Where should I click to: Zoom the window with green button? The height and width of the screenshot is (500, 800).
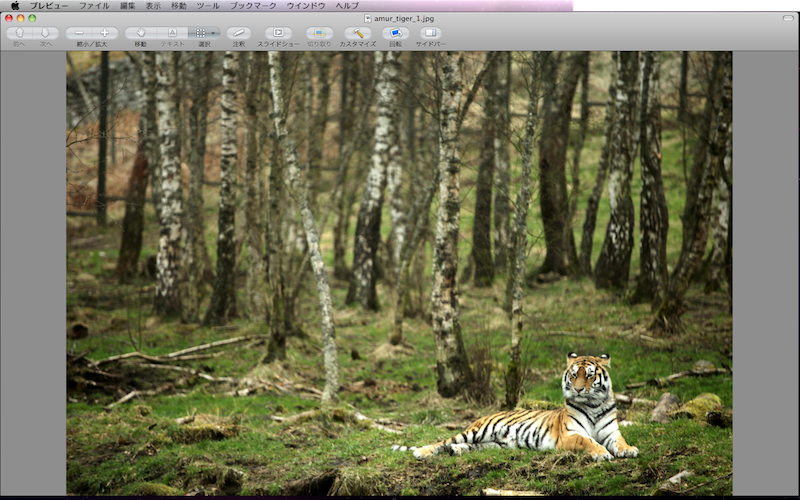tap(32, 18)
